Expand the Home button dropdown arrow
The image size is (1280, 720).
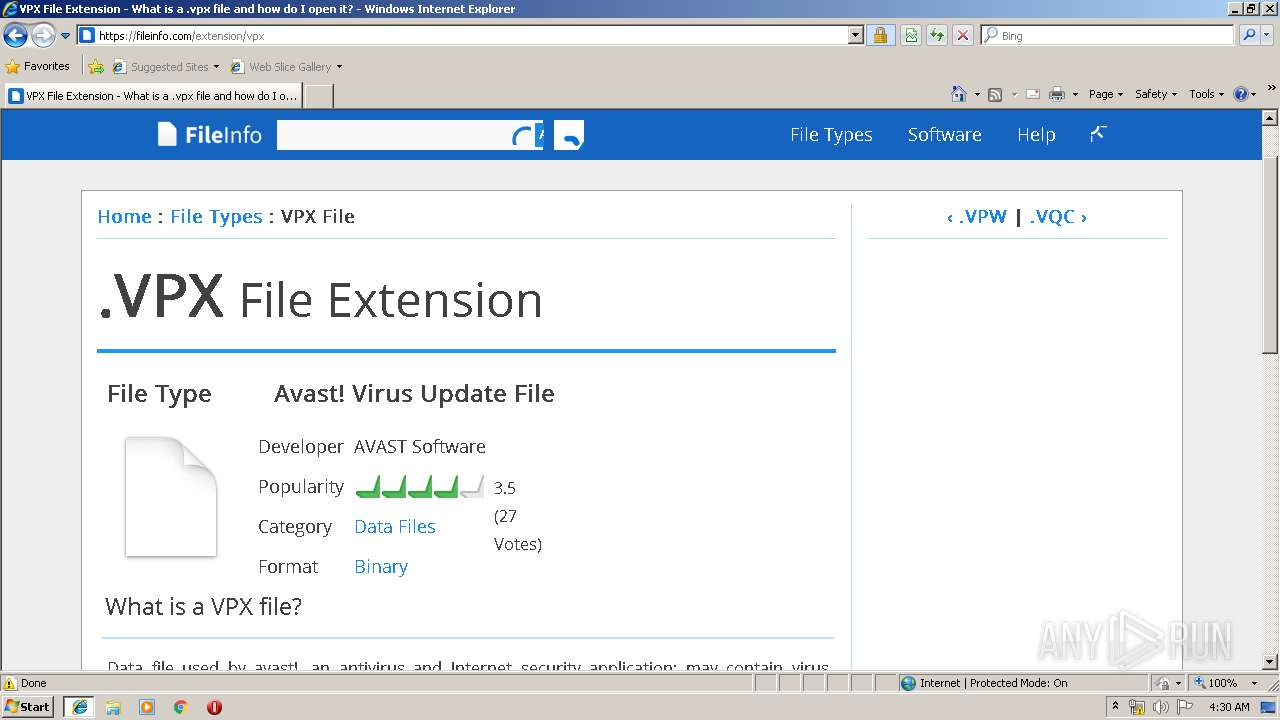pos(977,94)
